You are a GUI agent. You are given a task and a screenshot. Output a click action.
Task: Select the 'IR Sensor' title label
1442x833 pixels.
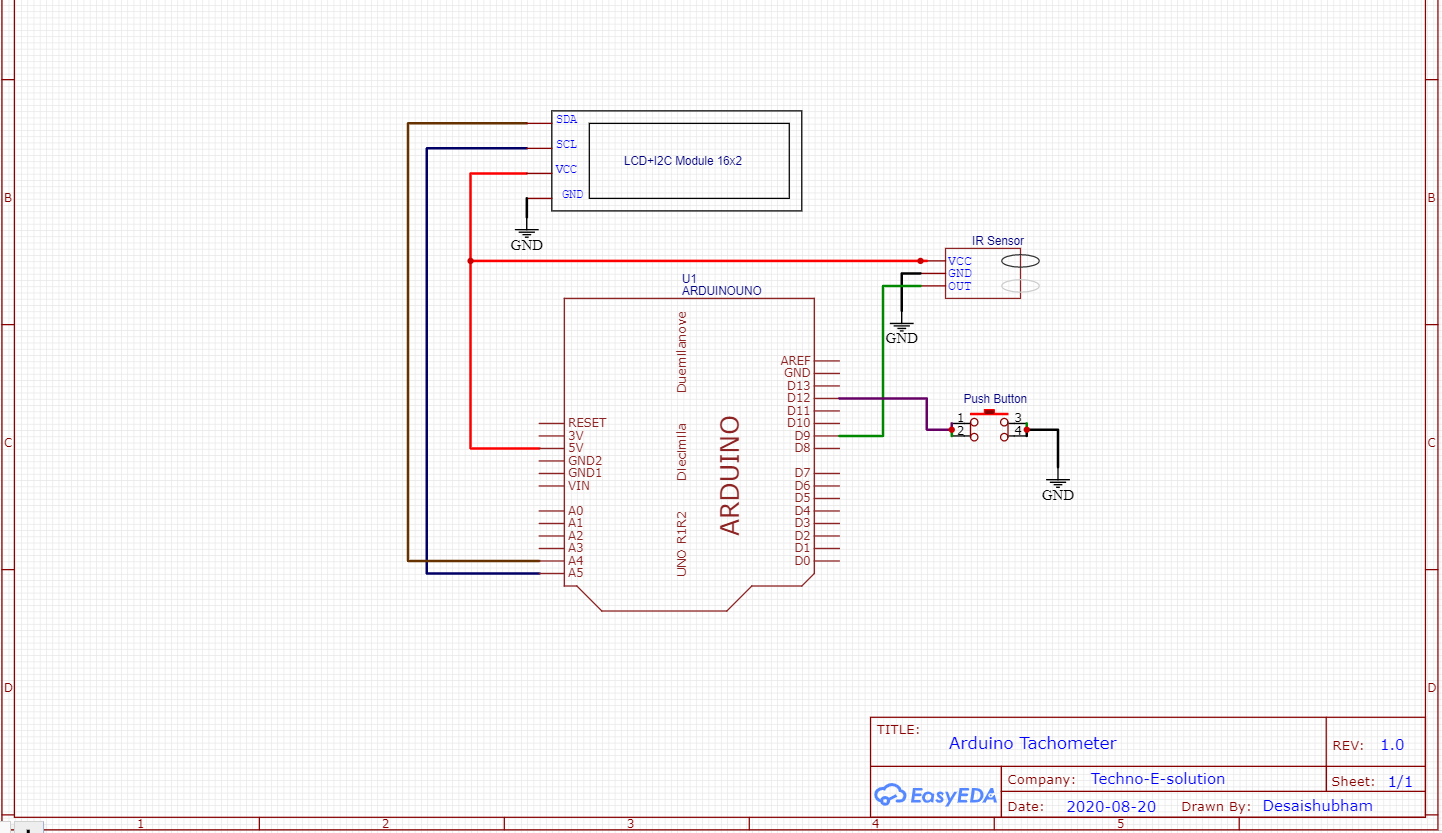click(998, 241)
